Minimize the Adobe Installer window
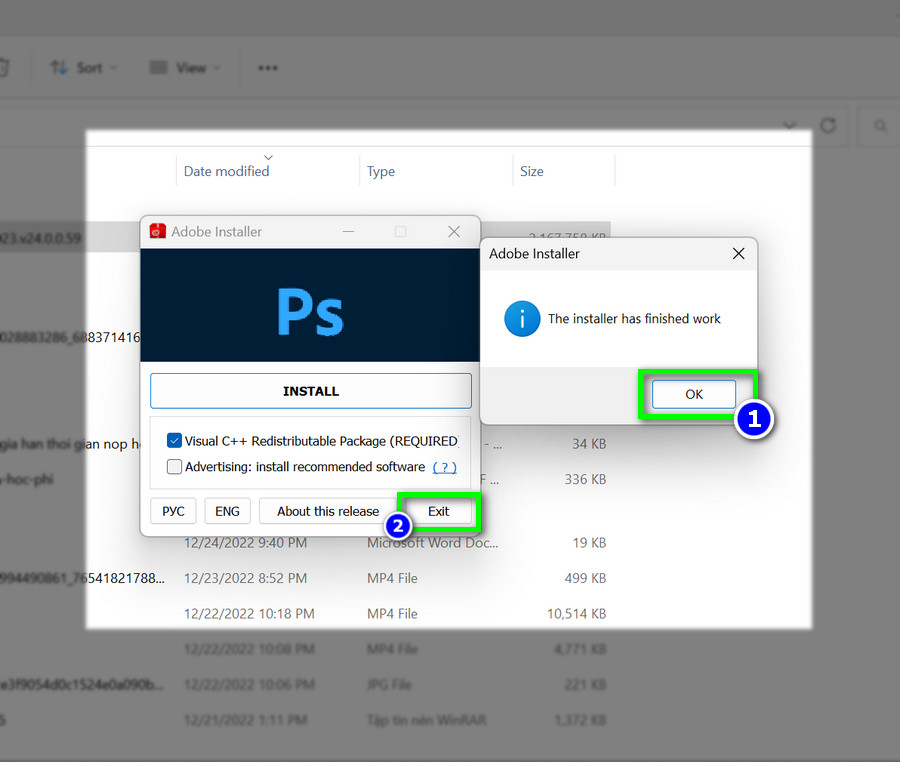The image size is (900, 762). pos(348,231)
